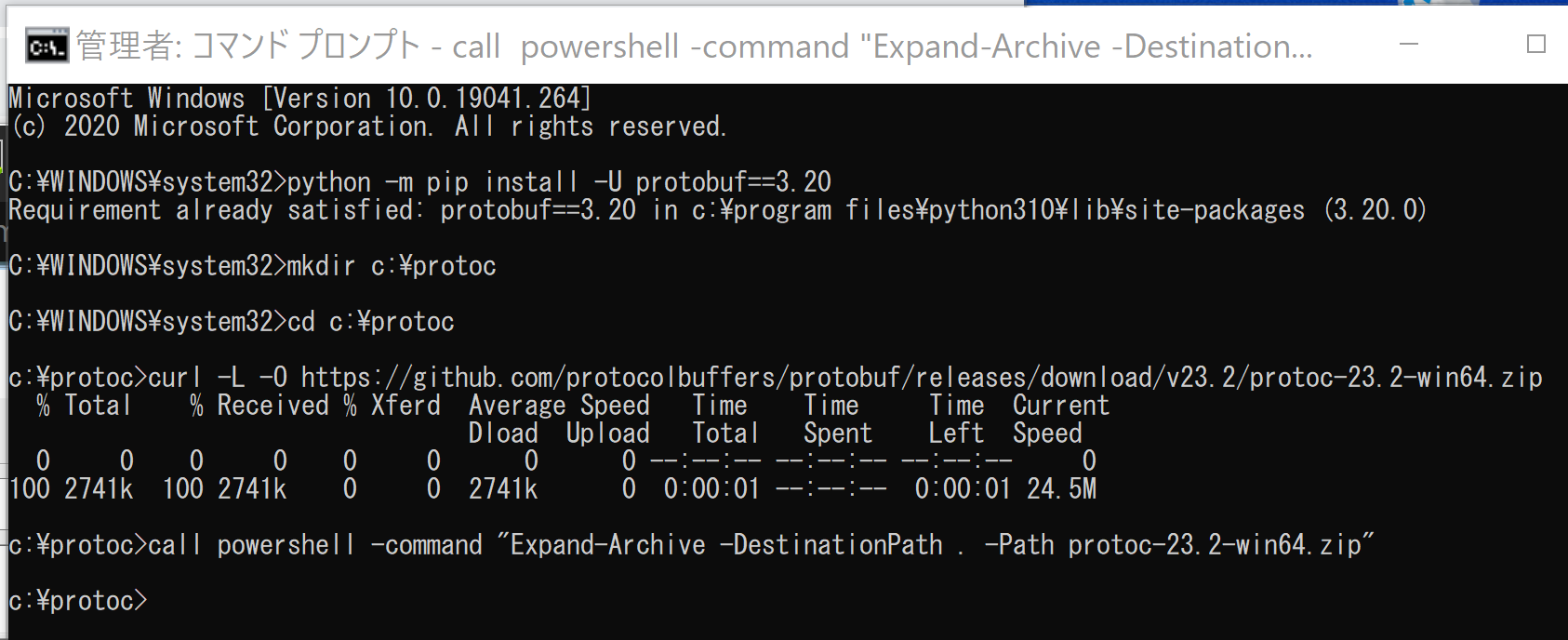Click the 'curl -L -O' command text
The height and width of the screenshot is (640, 1568).
[218, 378]
